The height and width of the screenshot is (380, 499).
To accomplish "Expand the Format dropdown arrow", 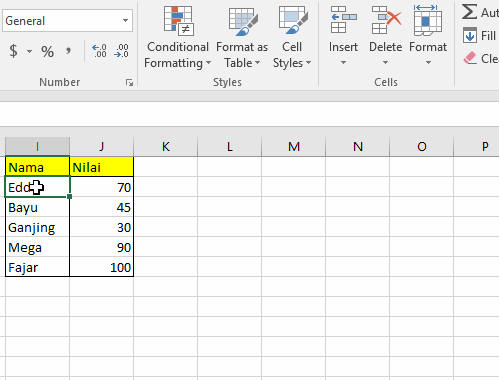I will click(x=428, y=62).
